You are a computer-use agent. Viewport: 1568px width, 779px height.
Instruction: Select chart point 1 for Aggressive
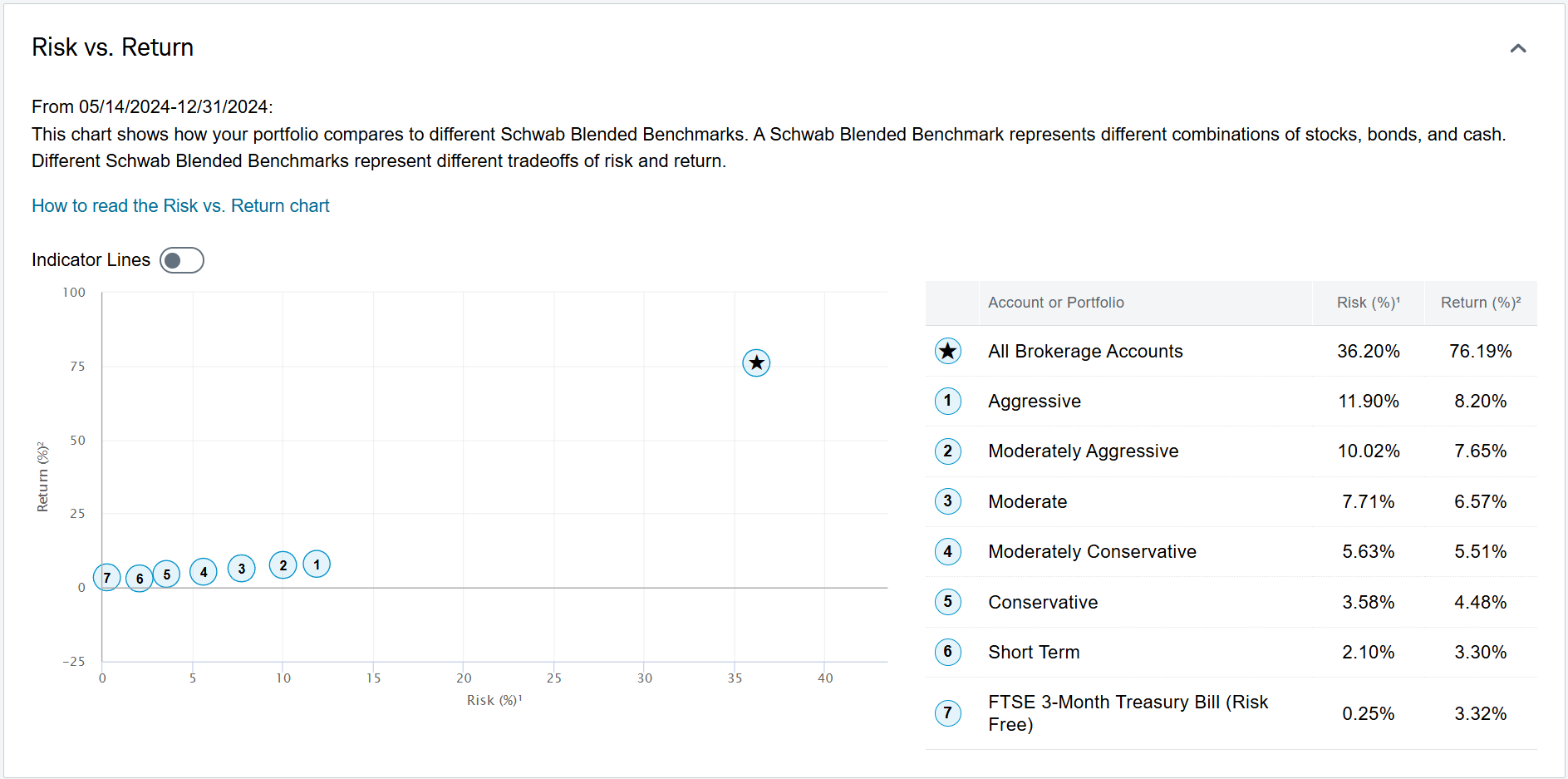tap(317, 564)
